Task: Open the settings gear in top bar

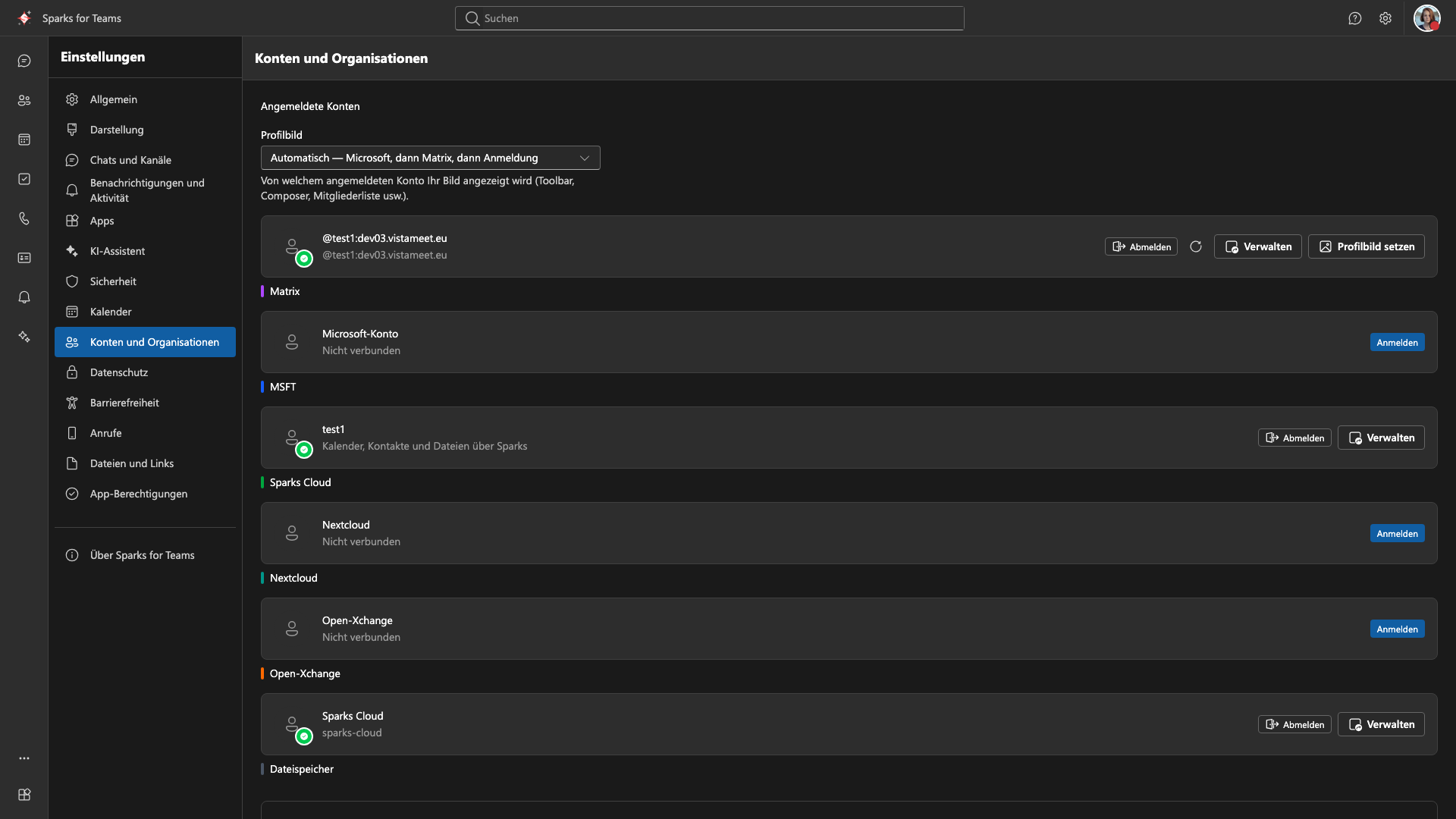Action: (1385, 18)
